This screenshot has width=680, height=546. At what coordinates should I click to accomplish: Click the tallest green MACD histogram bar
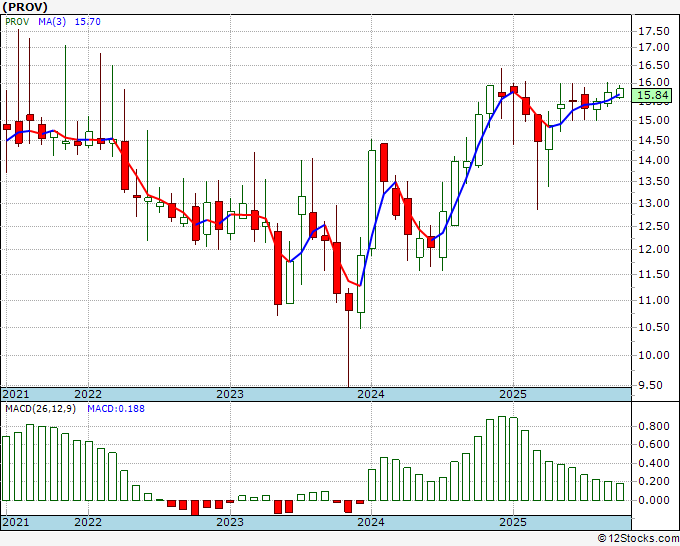(502, 458)
